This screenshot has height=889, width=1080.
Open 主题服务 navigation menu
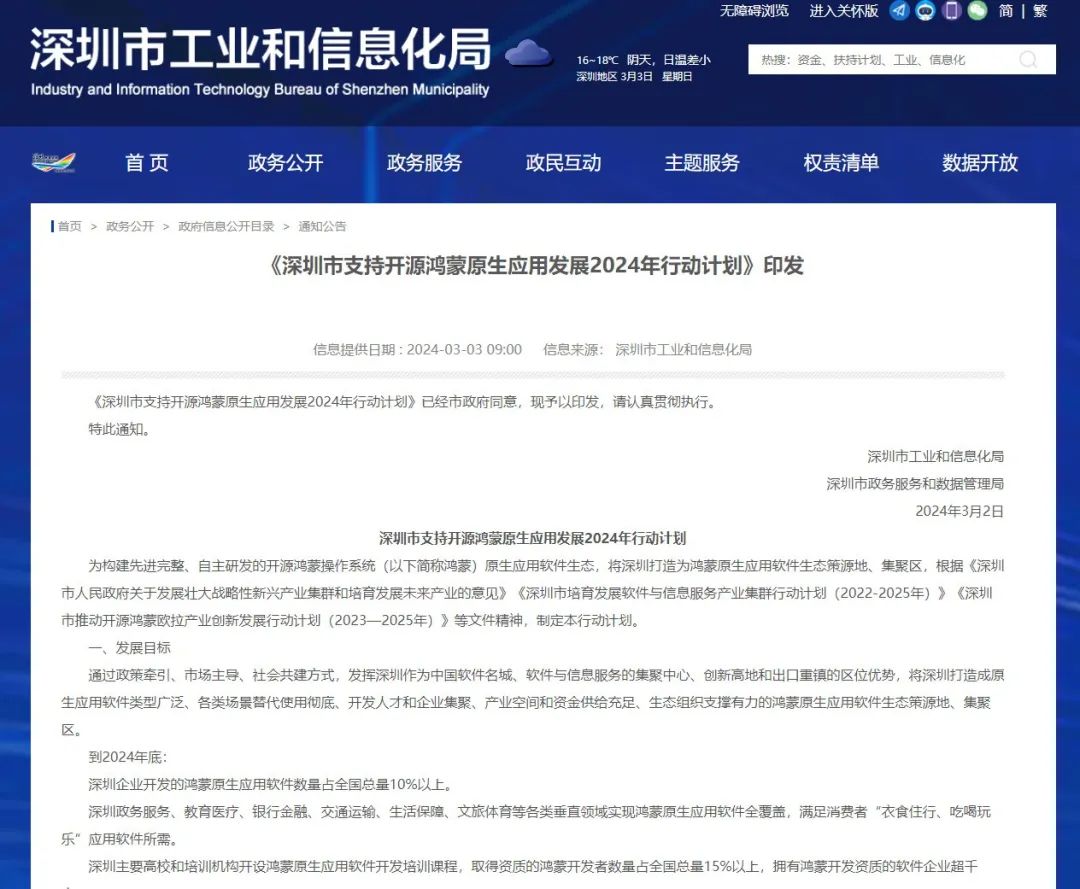(x=702, y=163)
